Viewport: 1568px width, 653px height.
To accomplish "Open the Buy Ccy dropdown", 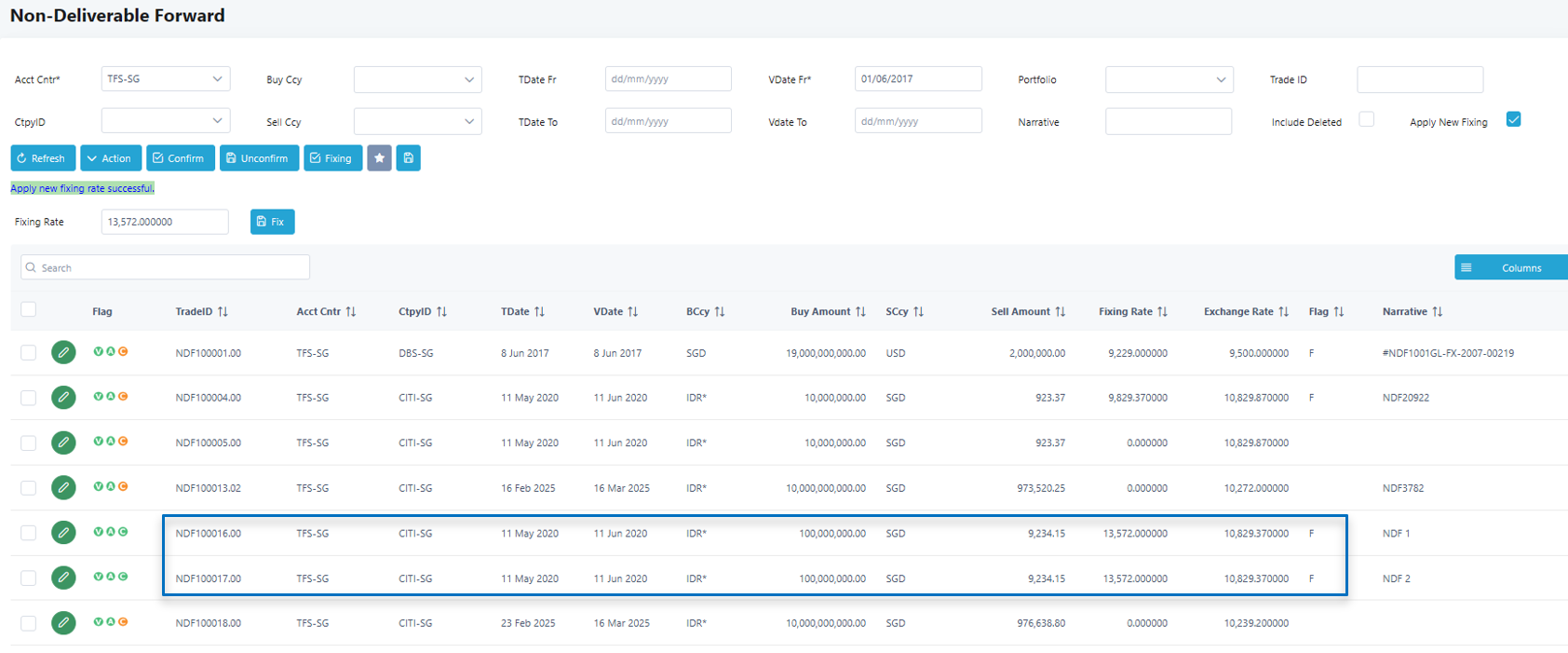I will point(417,80).
